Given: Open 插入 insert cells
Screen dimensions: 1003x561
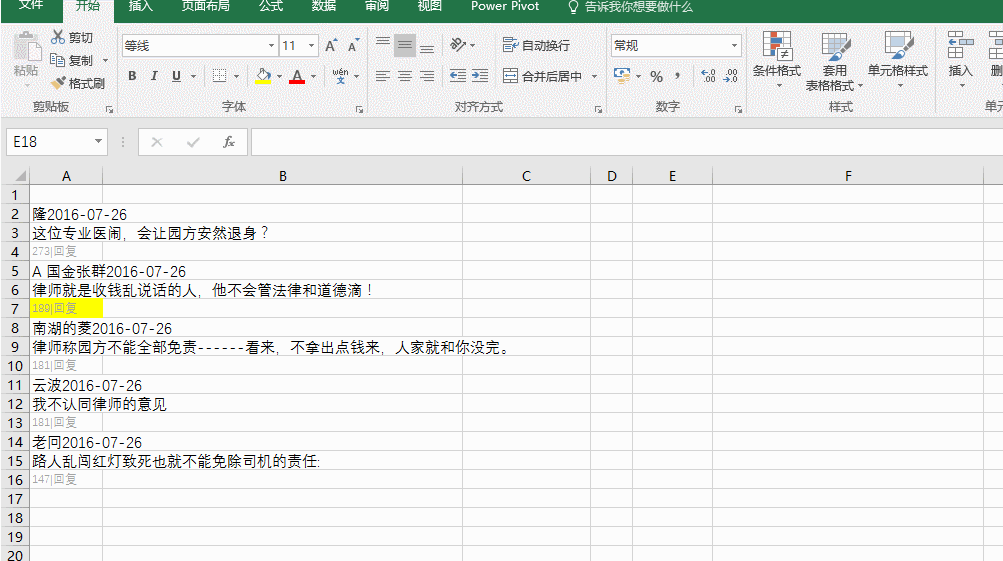Looking at the screenshot, I should (960, 60).
